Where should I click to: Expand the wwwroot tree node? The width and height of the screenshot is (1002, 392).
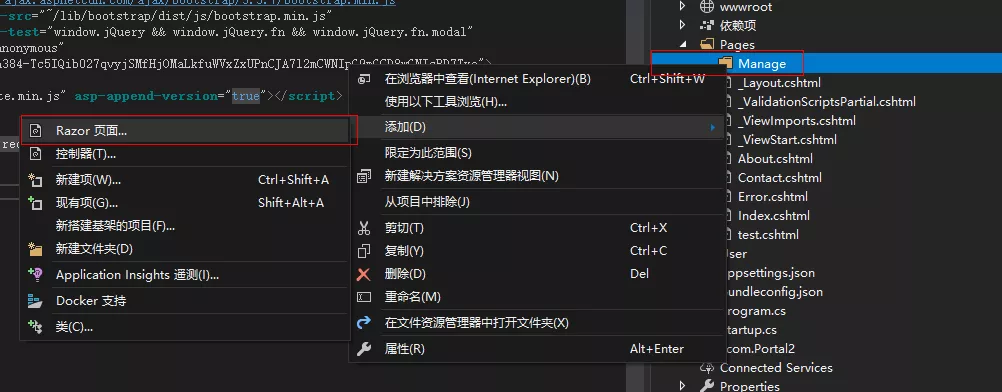point(682,6)
